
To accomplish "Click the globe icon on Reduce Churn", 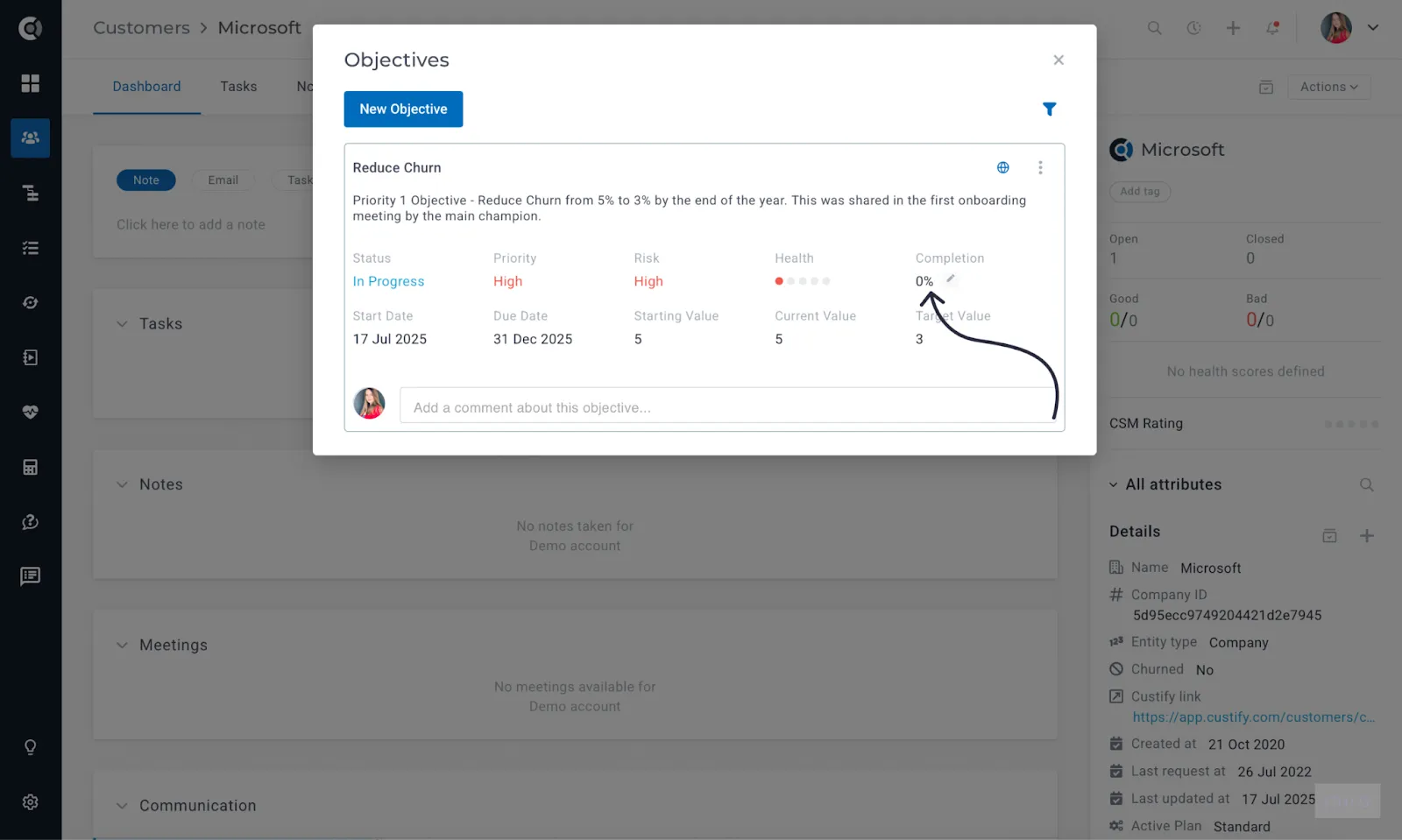I will 1003,167.
